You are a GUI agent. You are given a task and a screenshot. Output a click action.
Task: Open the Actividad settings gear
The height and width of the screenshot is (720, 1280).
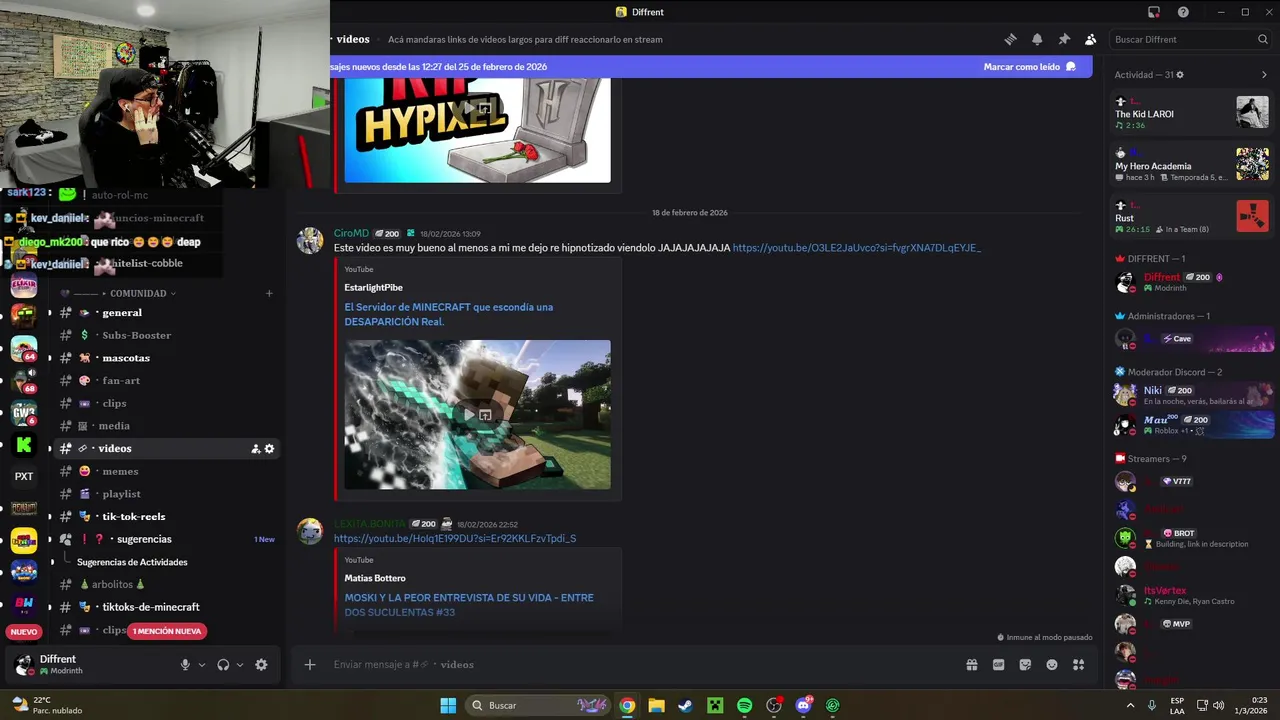(x=1180, y=75)
